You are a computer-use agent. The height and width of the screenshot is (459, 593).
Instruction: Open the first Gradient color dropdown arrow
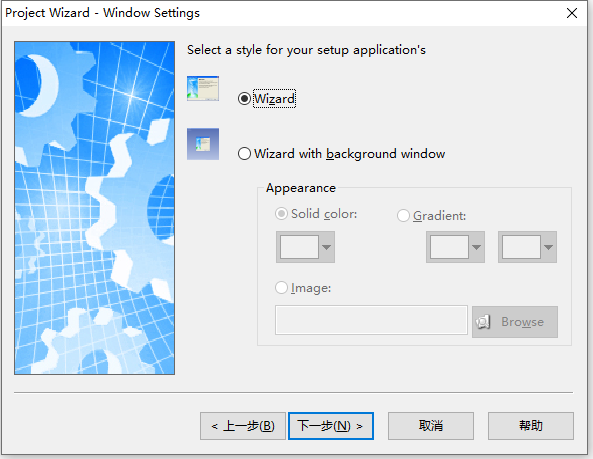point(477,247)
